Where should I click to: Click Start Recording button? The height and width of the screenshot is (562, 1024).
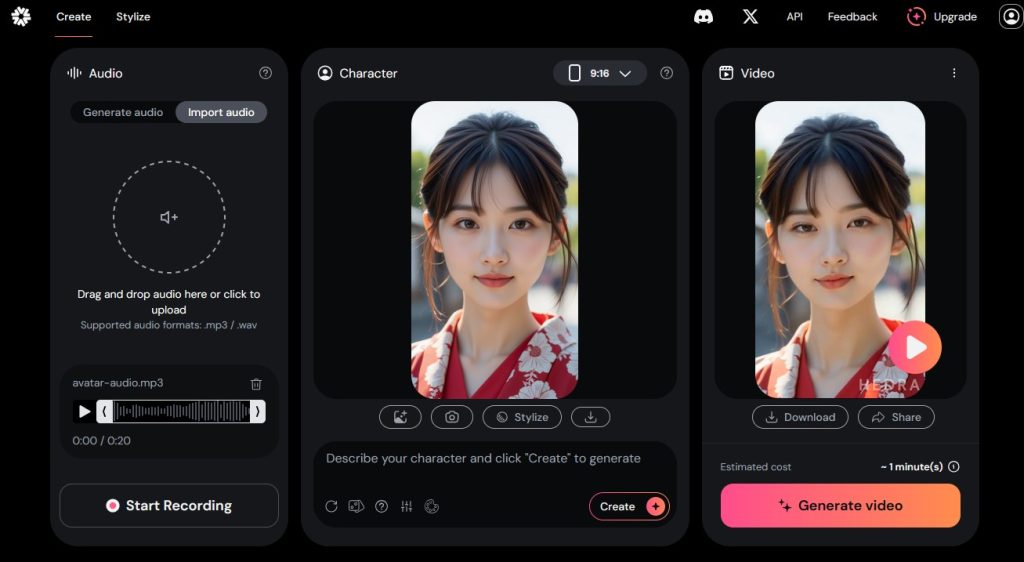[x=169, y=505]
